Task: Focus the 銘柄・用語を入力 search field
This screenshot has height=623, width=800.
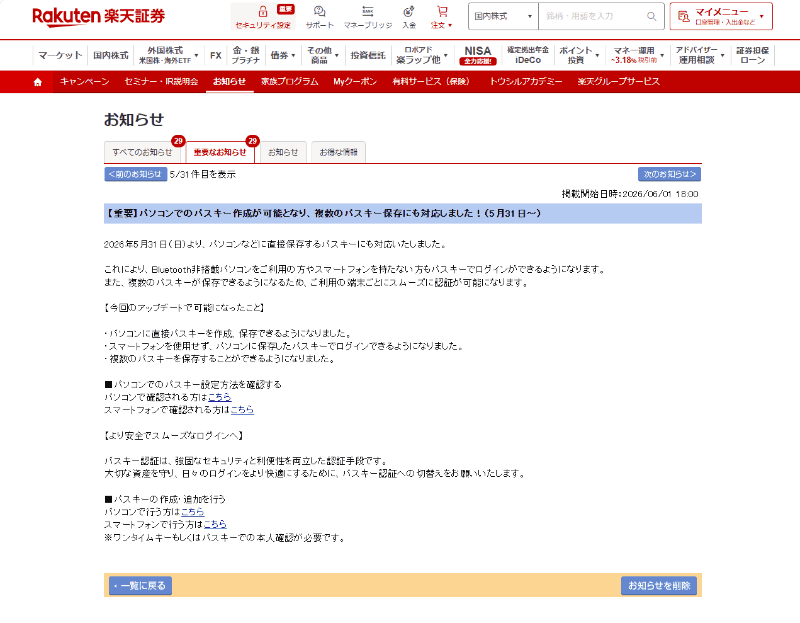Action: (x=592, y=16)
